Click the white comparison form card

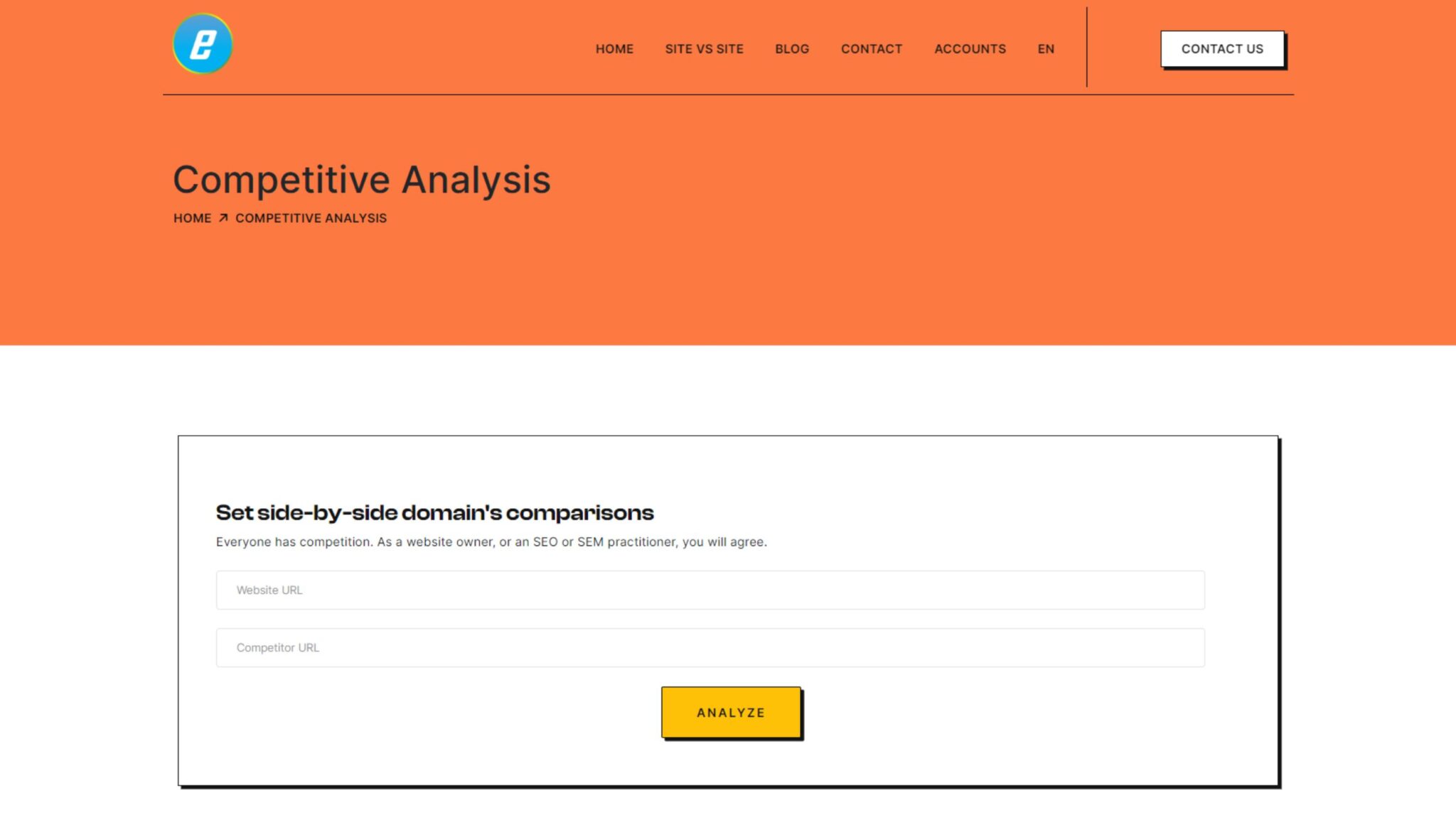[x=728, y=611]
